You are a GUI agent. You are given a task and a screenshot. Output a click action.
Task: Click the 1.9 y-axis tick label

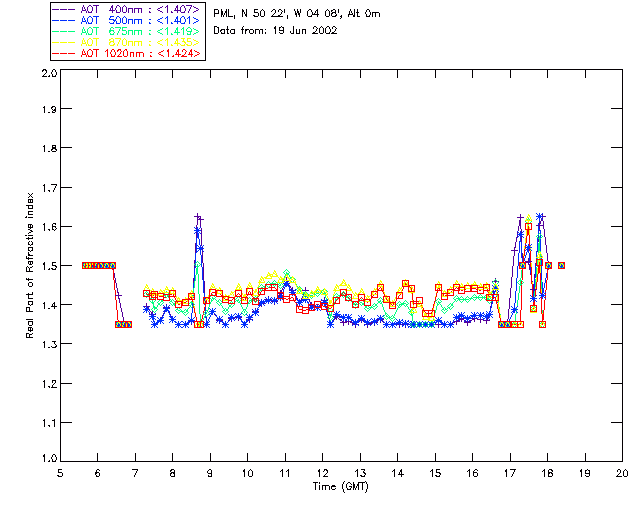click(49, 109)
